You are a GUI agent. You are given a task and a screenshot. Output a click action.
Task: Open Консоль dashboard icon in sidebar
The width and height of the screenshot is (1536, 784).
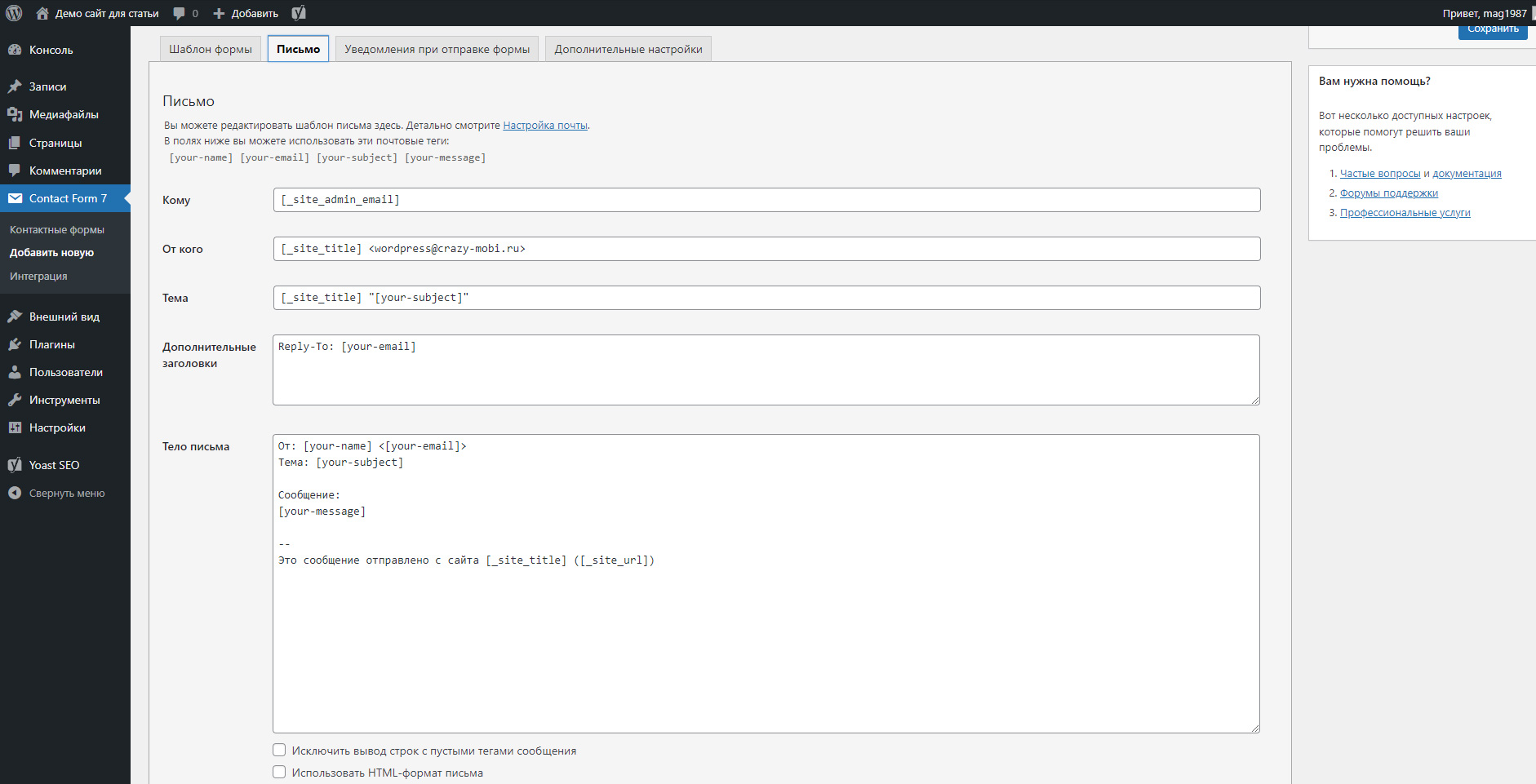coord(15,50)
